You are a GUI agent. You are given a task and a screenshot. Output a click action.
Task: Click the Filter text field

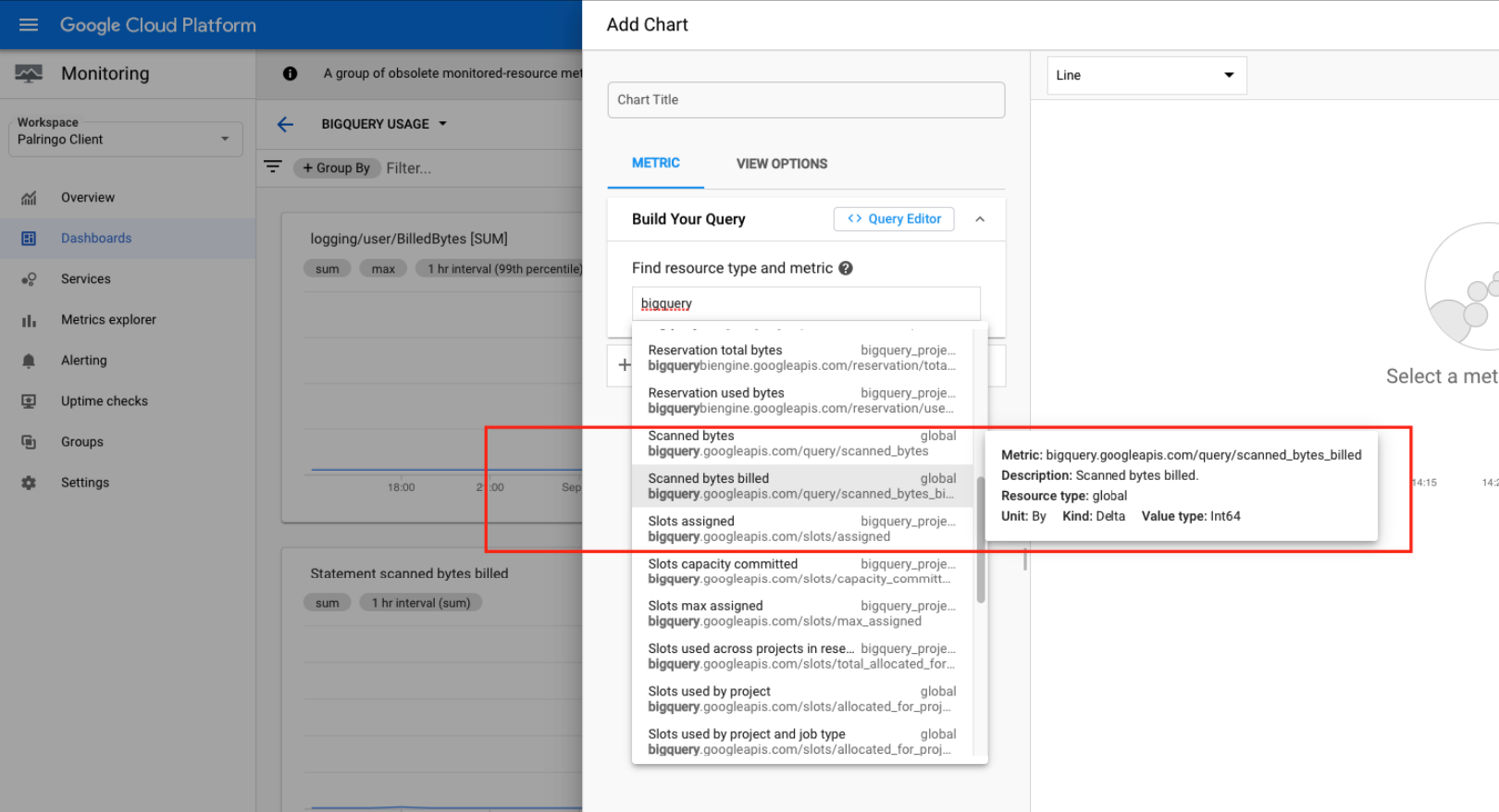[x=409, y=167]
